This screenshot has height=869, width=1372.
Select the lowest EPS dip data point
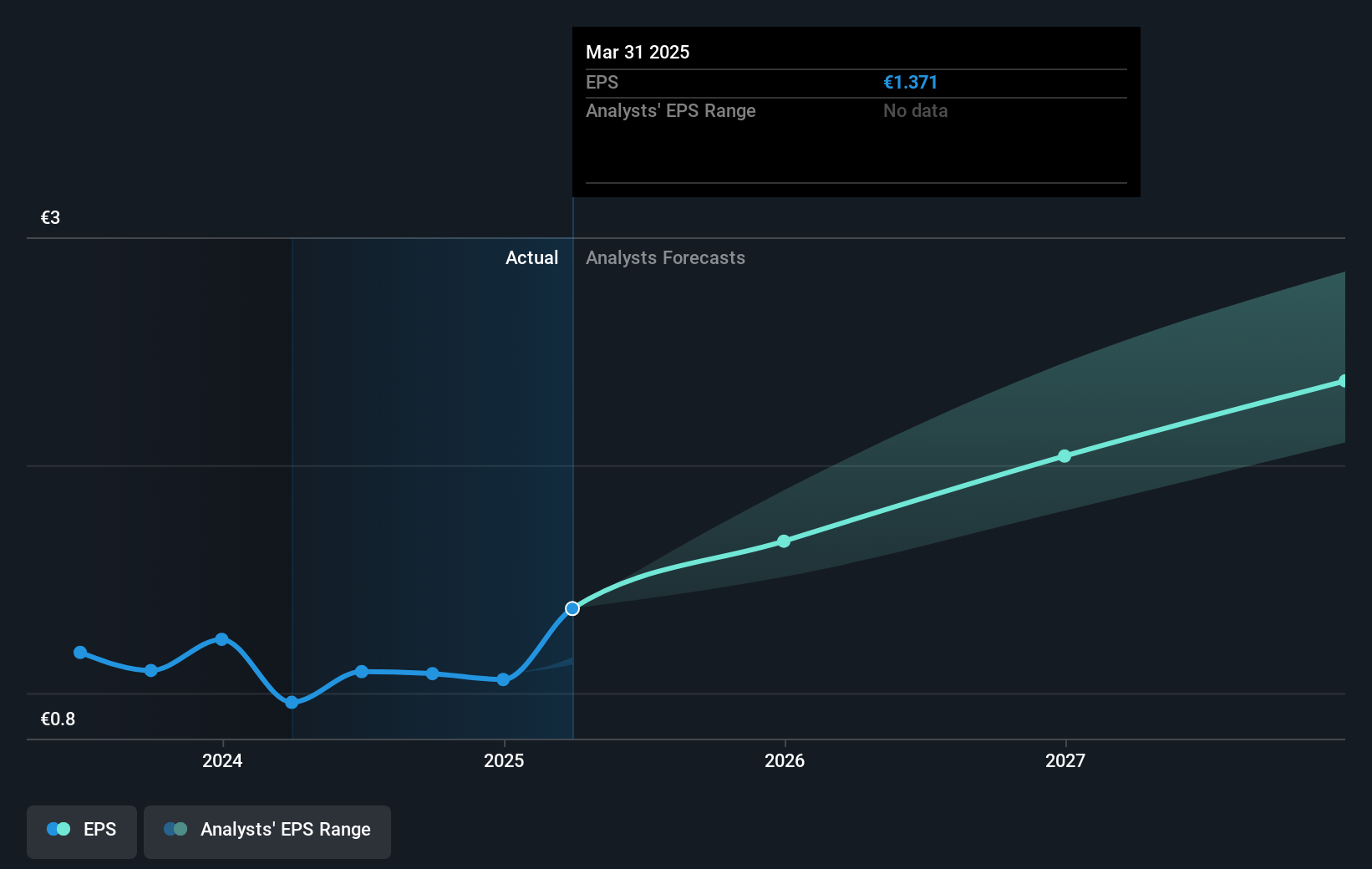pos(291,703)
